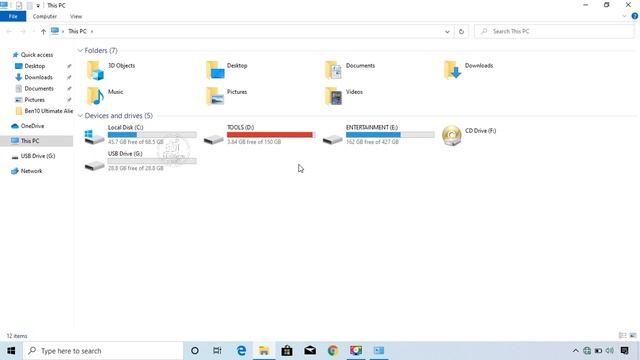Screen dimensions: 640x360
Task: Refresh the This PC view
Action: [x=461, y=31]
